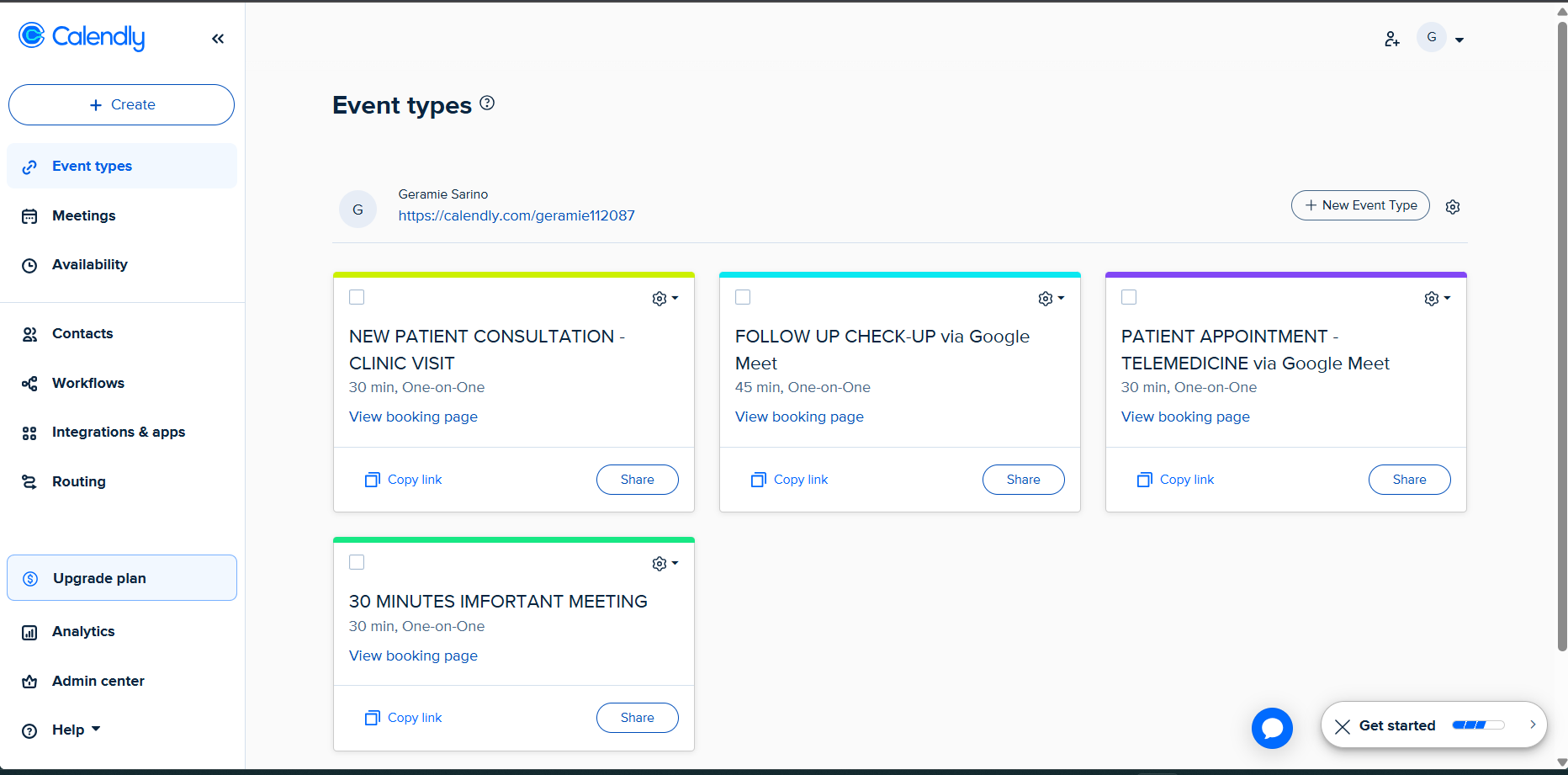Image resolution: width=1568 pixels, height=775 pixels.
Task: Open gear dropdown on PATIENT APPOINTMENT card
Action: point(1437,299)
